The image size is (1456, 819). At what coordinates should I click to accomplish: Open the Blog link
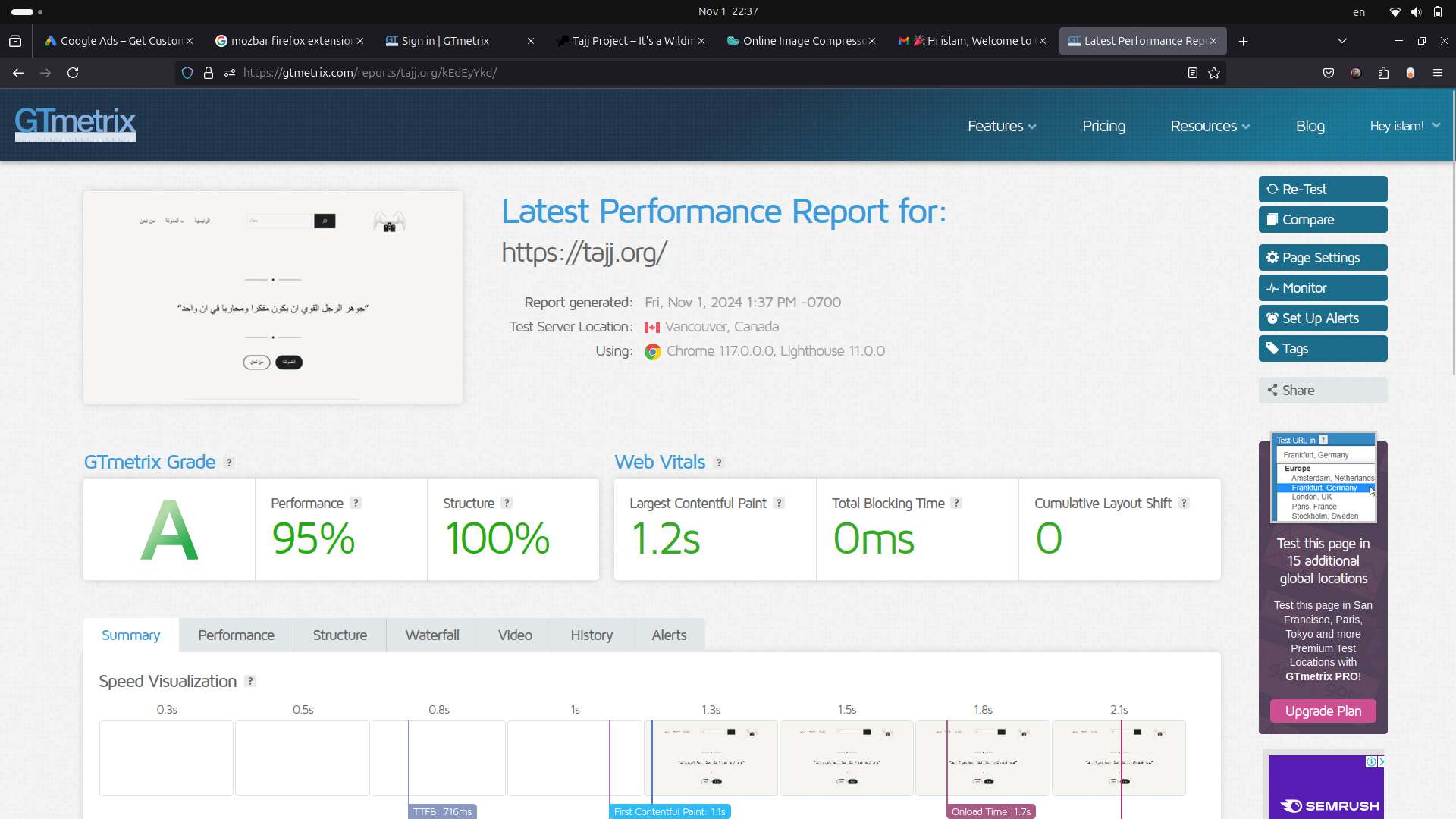1310,126
